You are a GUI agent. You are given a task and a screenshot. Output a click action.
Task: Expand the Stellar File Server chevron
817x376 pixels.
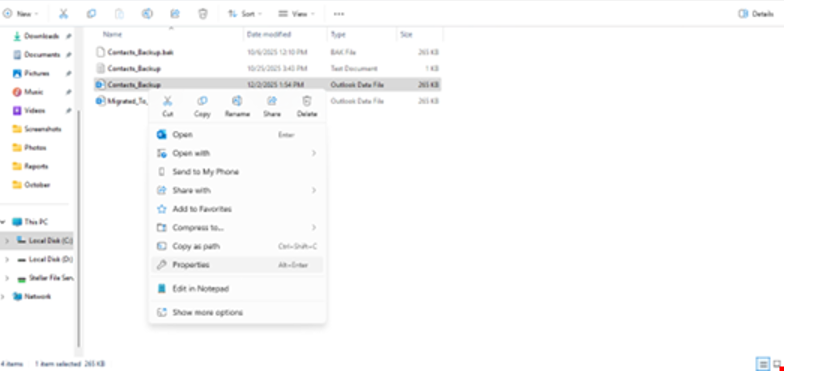tap(7, 278)
